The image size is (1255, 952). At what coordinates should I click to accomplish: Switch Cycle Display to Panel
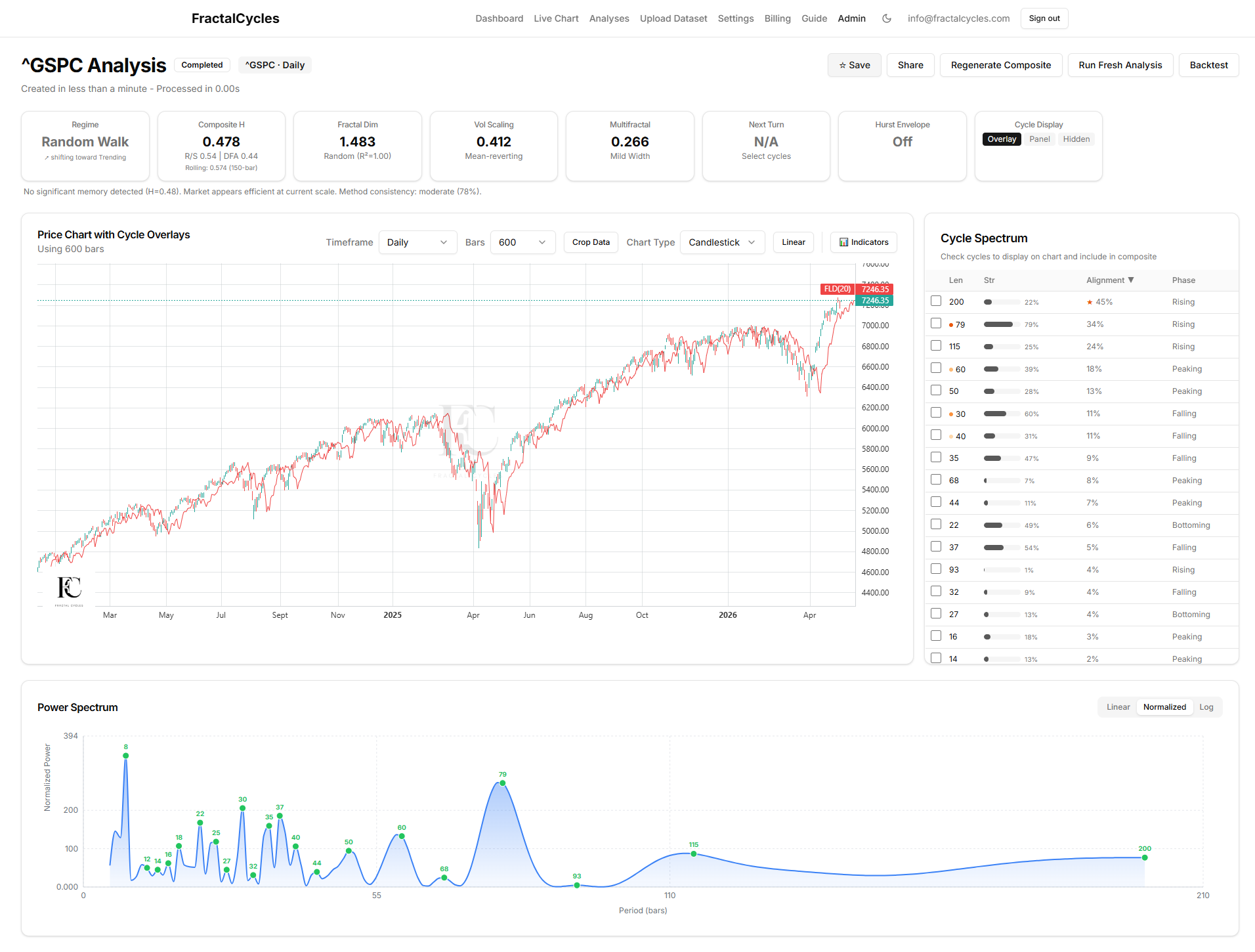pos(1039,139)
